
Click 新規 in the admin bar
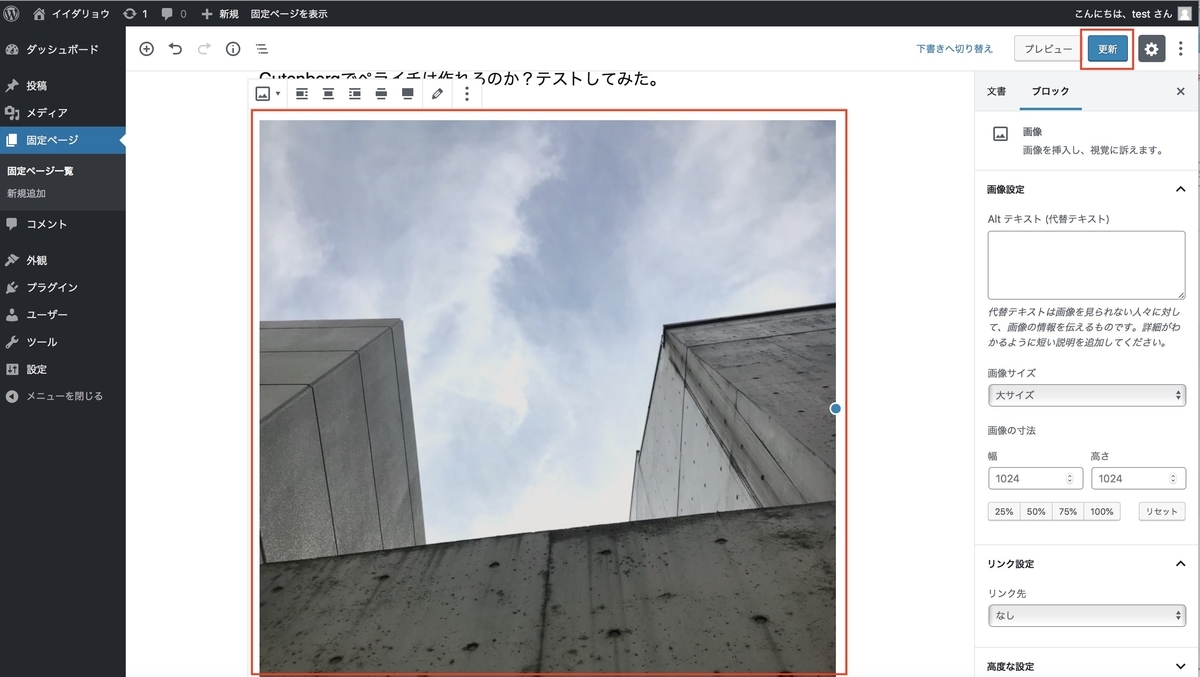tap(220, 14)
